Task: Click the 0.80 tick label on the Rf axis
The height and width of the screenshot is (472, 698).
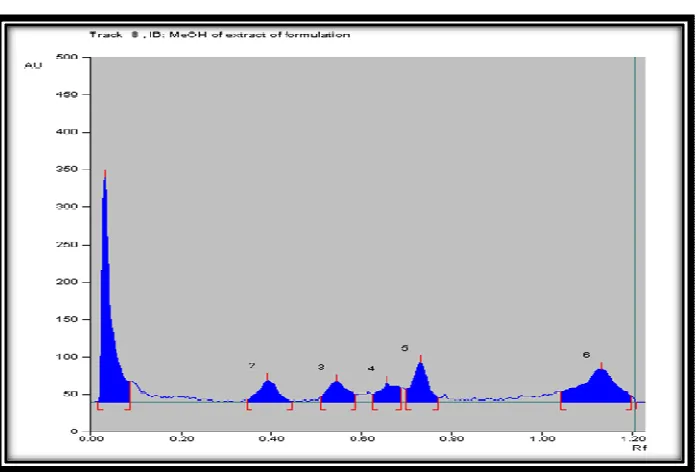Action: (x=452, y=439)
